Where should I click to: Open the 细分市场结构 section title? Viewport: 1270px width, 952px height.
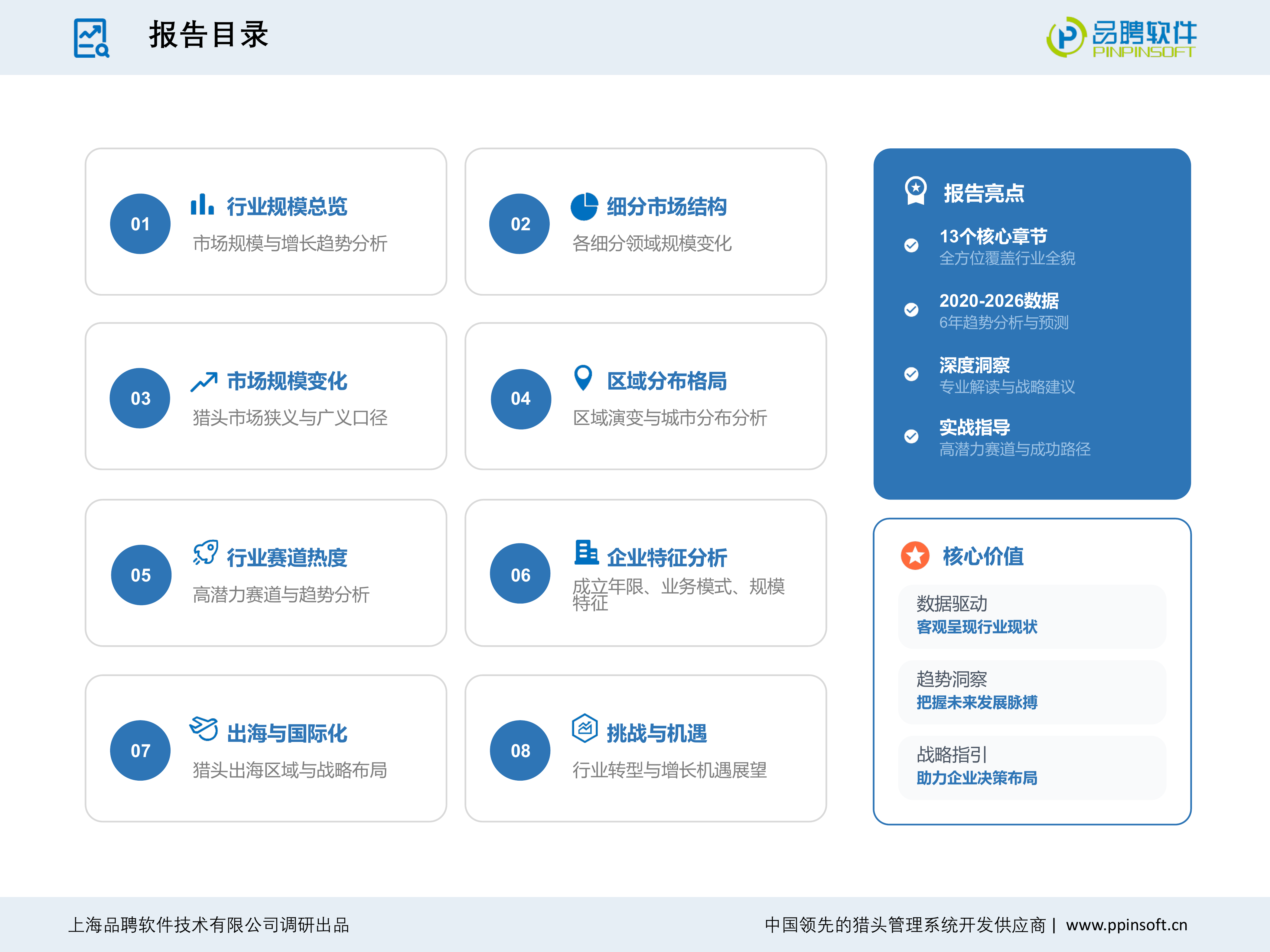[x=667, y=207]
